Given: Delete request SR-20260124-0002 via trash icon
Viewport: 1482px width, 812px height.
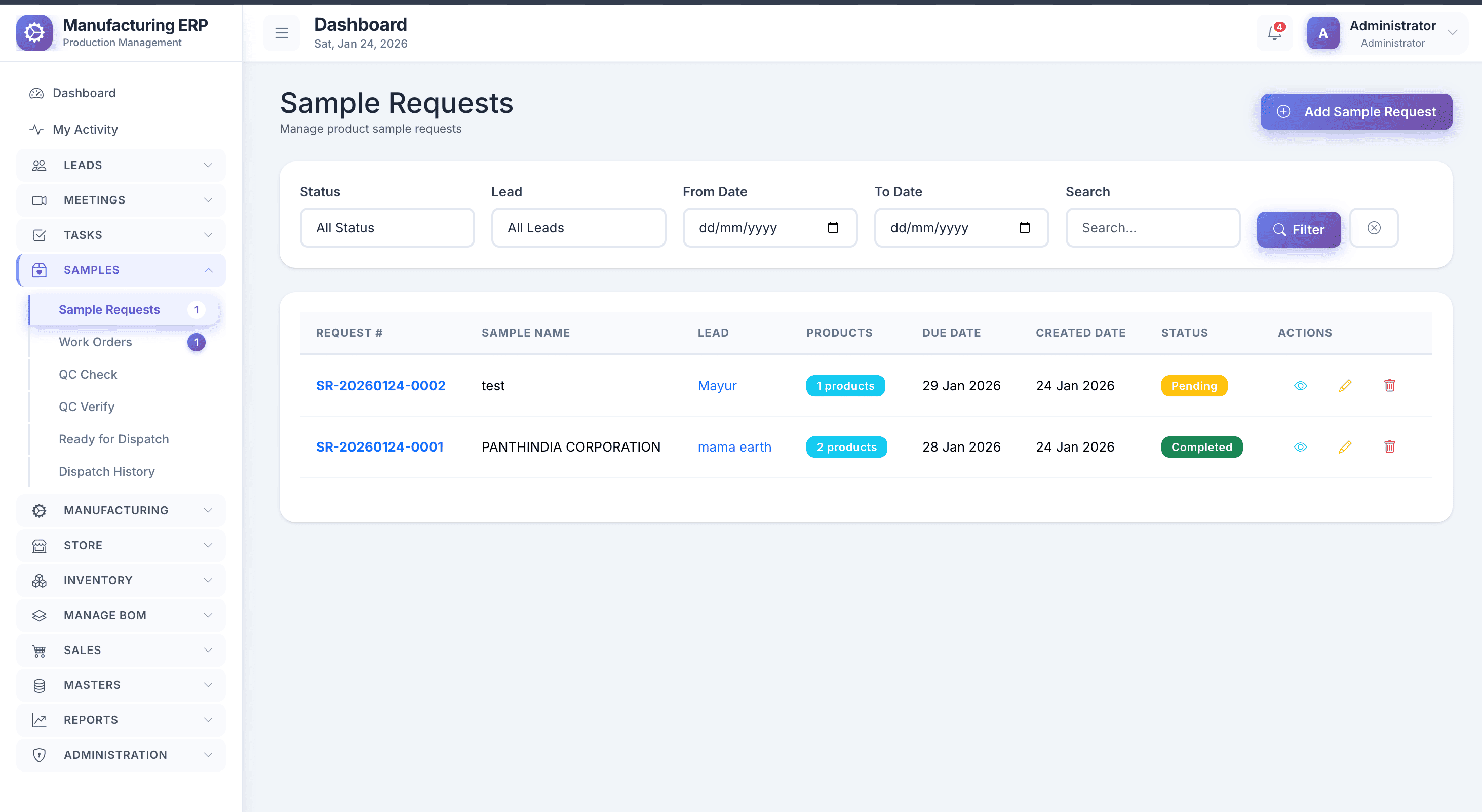Looking at the screenshot, I should point(1389,385).
